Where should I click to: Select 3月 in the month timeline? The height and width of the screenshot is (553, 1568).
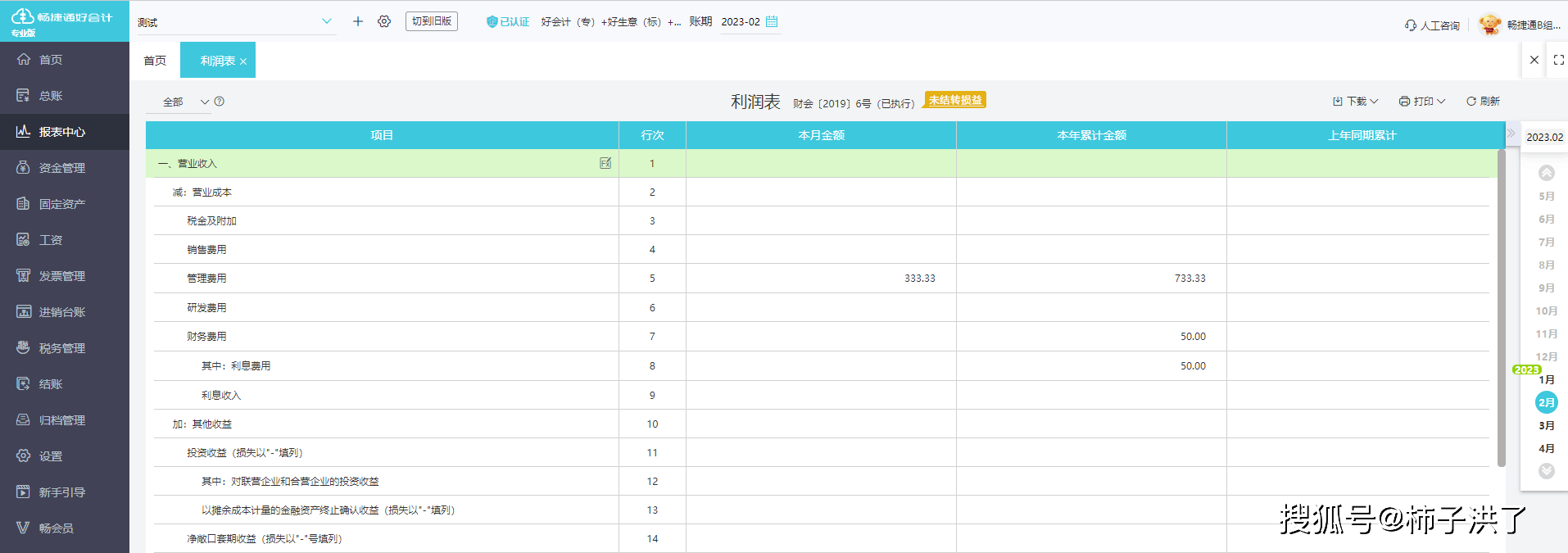point(1547,425)
